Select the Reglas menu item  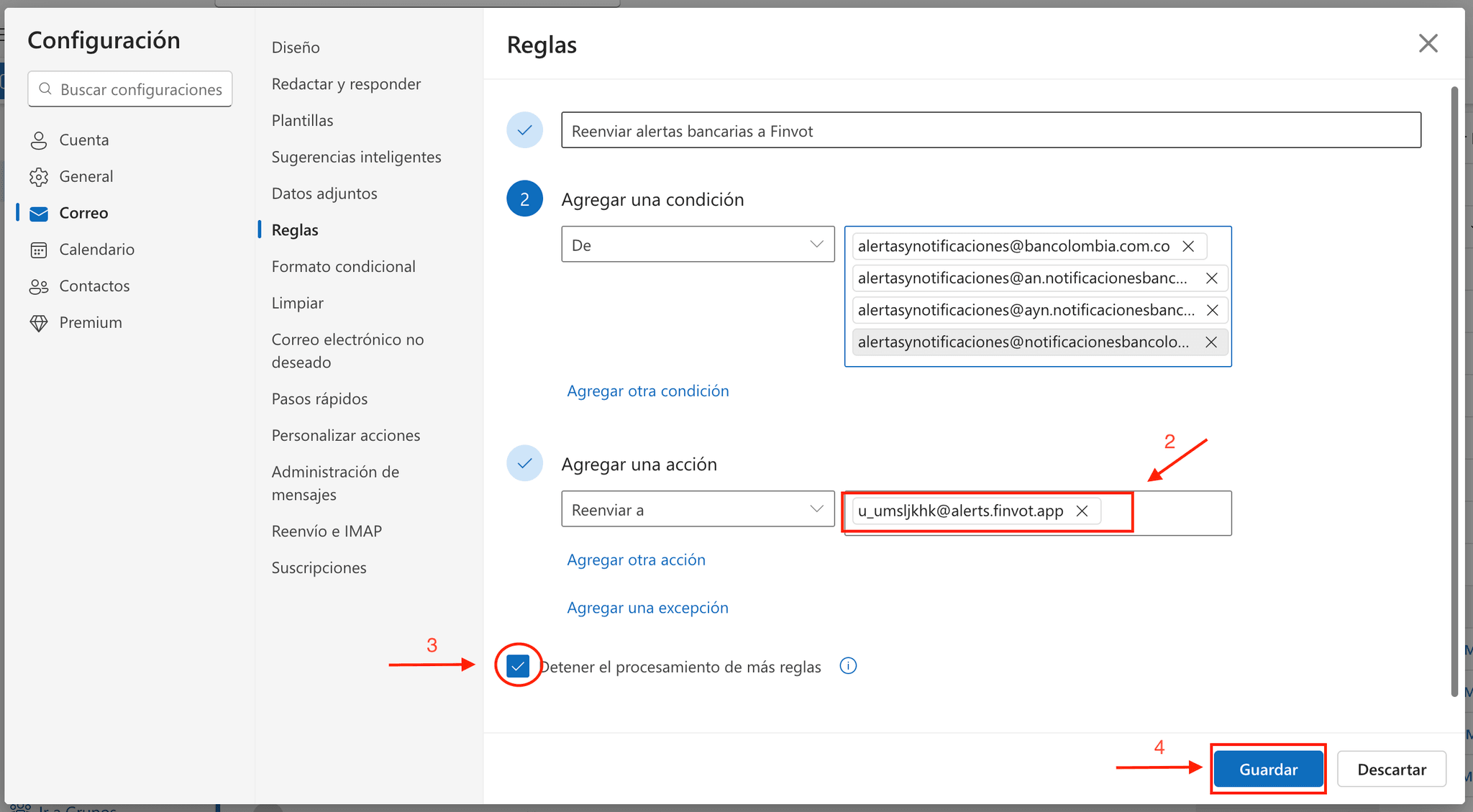pos(295,230)
